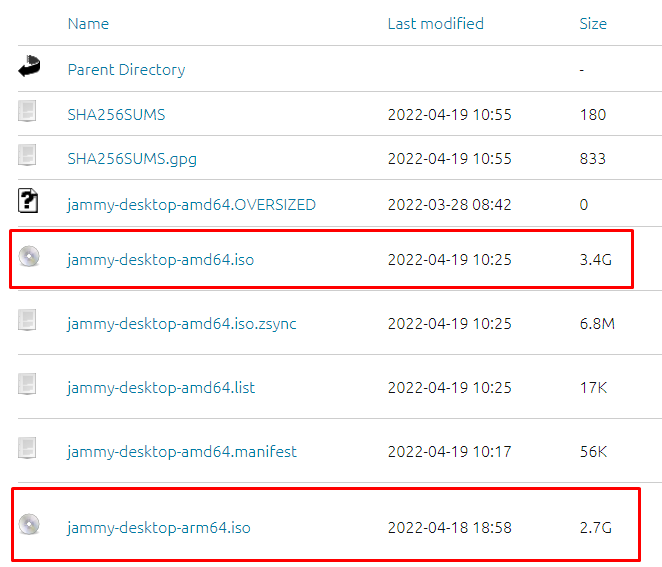The image size is (662, 567).
Task: Select the 3.4G size value
Action: pyautogui.click(x=595, y=260)
